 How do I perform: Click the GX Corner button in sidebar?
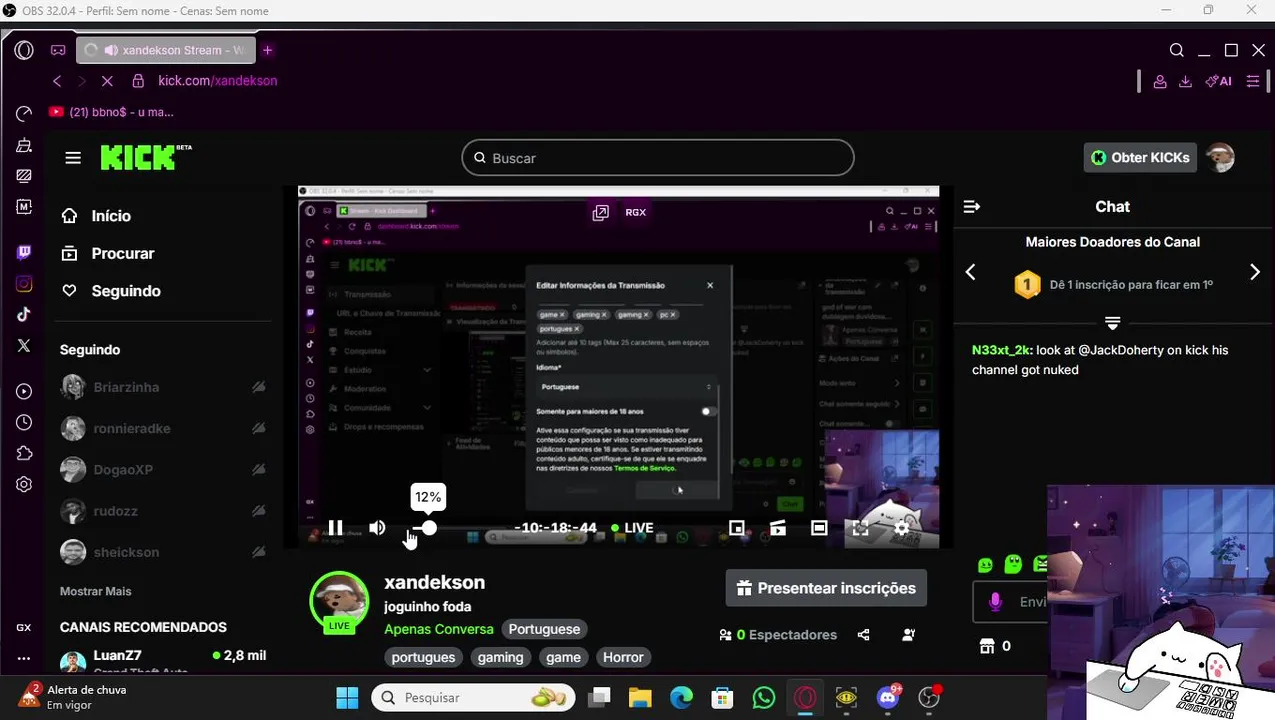click(x=24, y=627)
